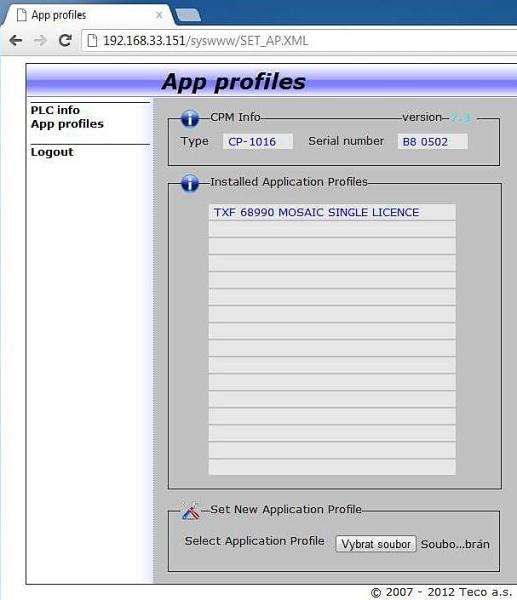Click the Vybrat soubor file button
Image resolution: width=517 pixels, height=600 pixels.
point(376,544)
